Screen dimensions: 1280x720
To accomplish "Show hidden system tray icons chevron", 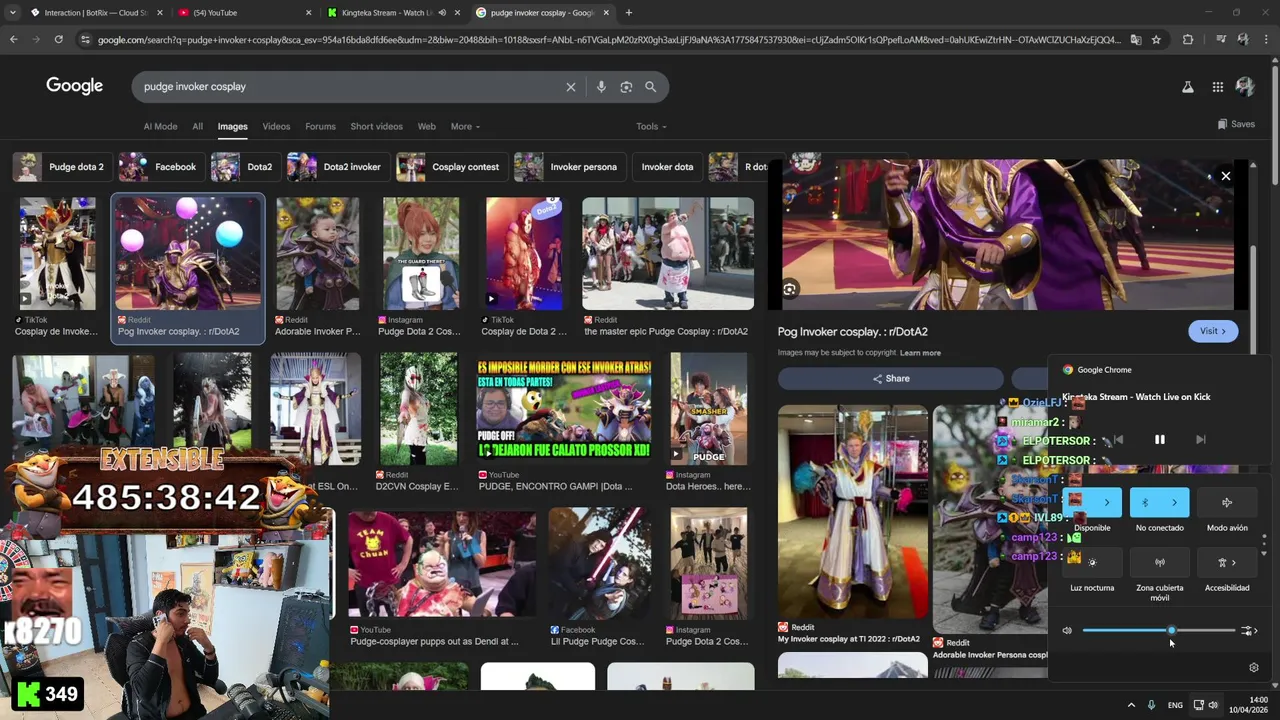I will (x=1131, y=705).
